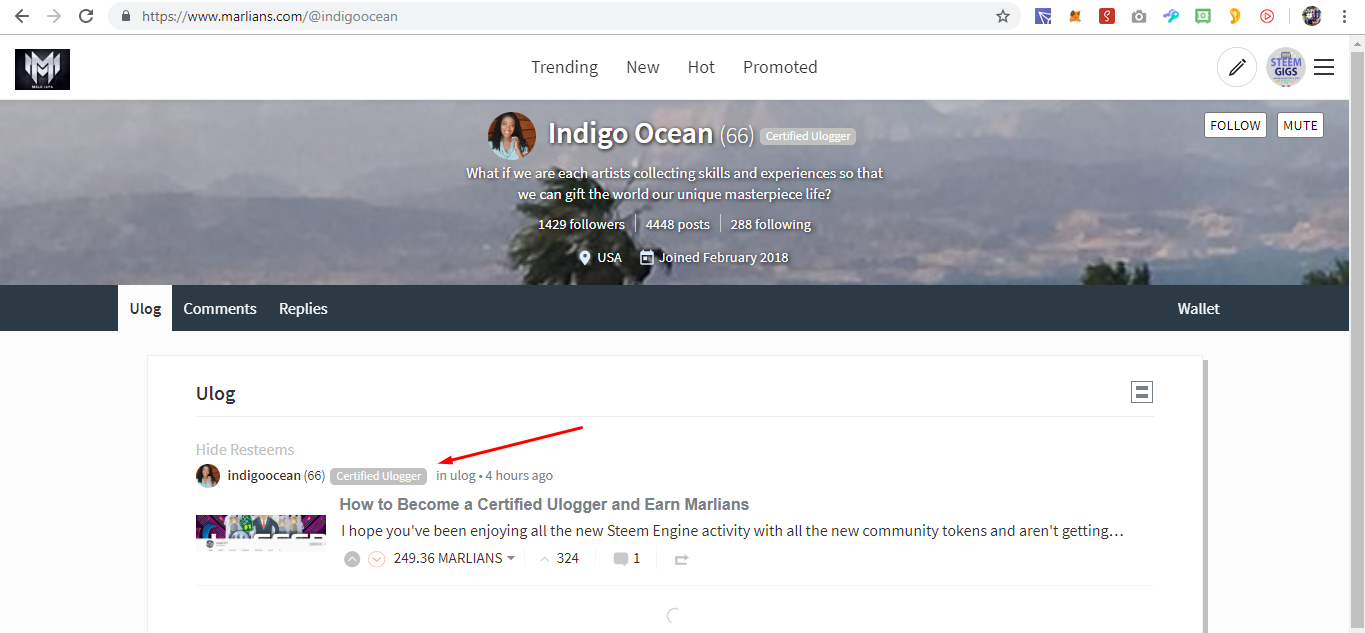Open the 288 following list
Screen dimensions: 1365x633
[770, 224]
